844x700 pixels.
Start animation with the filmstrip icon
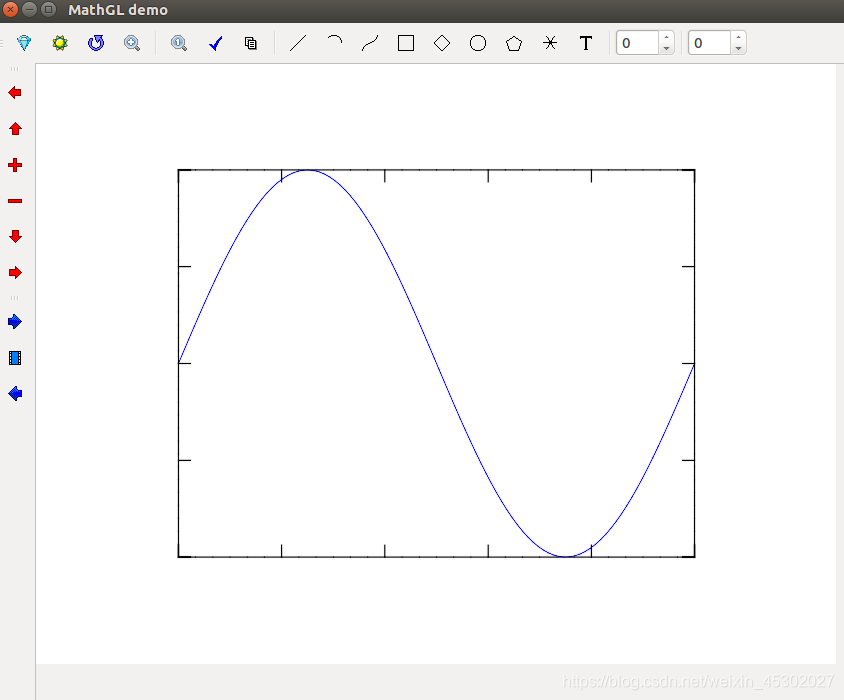[x=14, y=357]
